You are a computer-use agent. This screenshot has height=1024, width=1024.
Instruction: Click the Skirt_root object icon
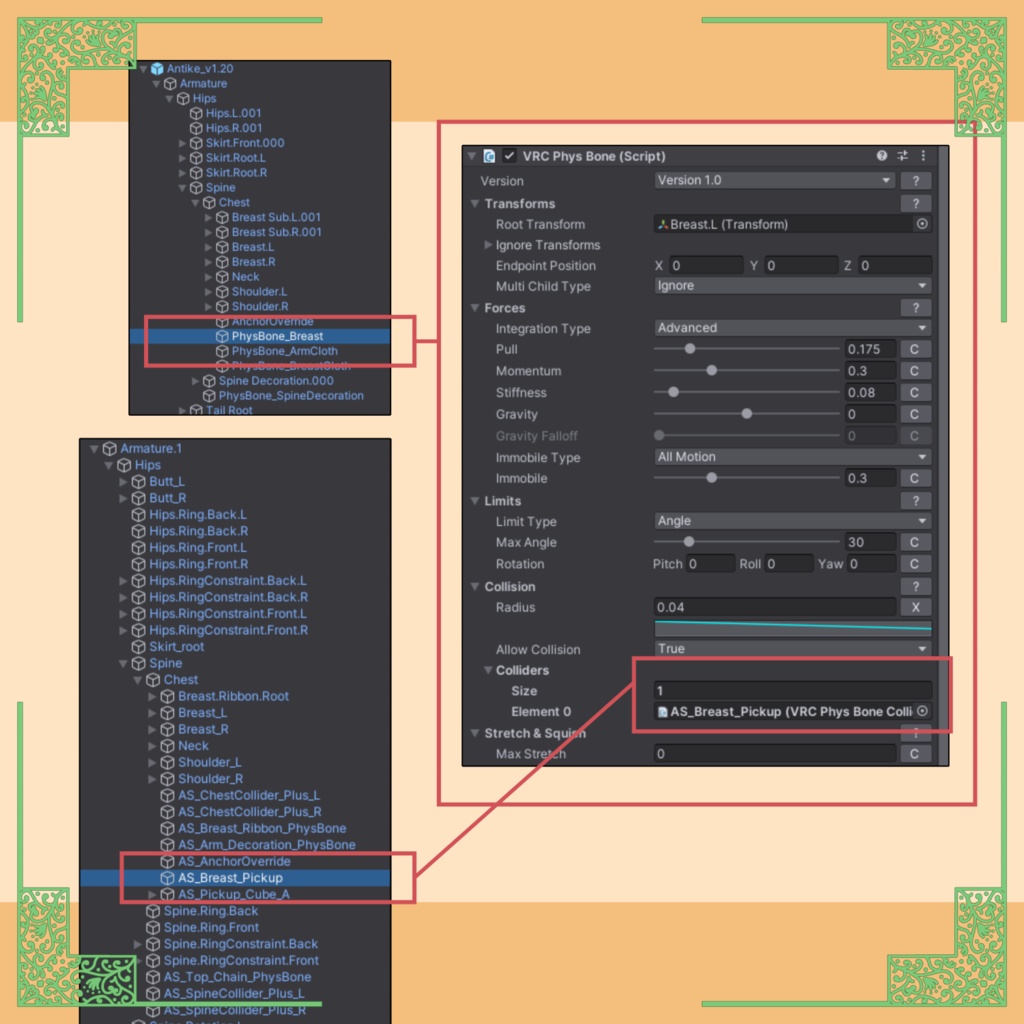click(x=138, y=647)
